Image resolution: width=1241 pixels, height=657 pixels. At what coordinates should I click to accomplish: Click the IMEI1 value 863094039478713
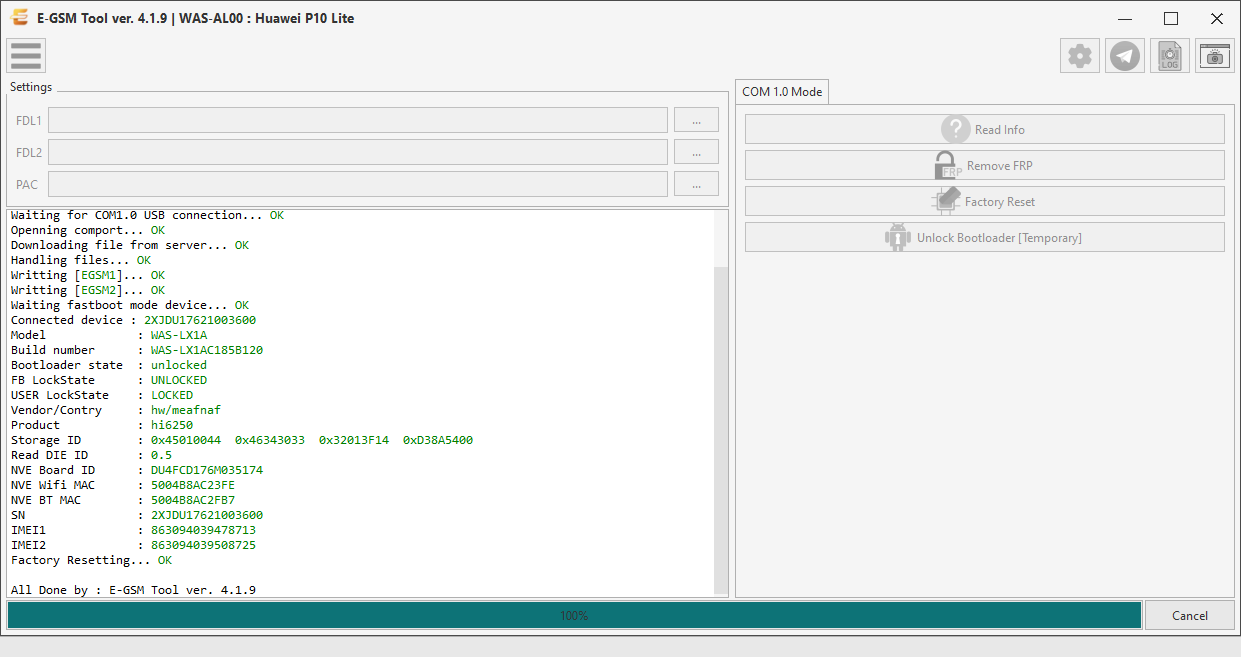(x=203, y=530)
